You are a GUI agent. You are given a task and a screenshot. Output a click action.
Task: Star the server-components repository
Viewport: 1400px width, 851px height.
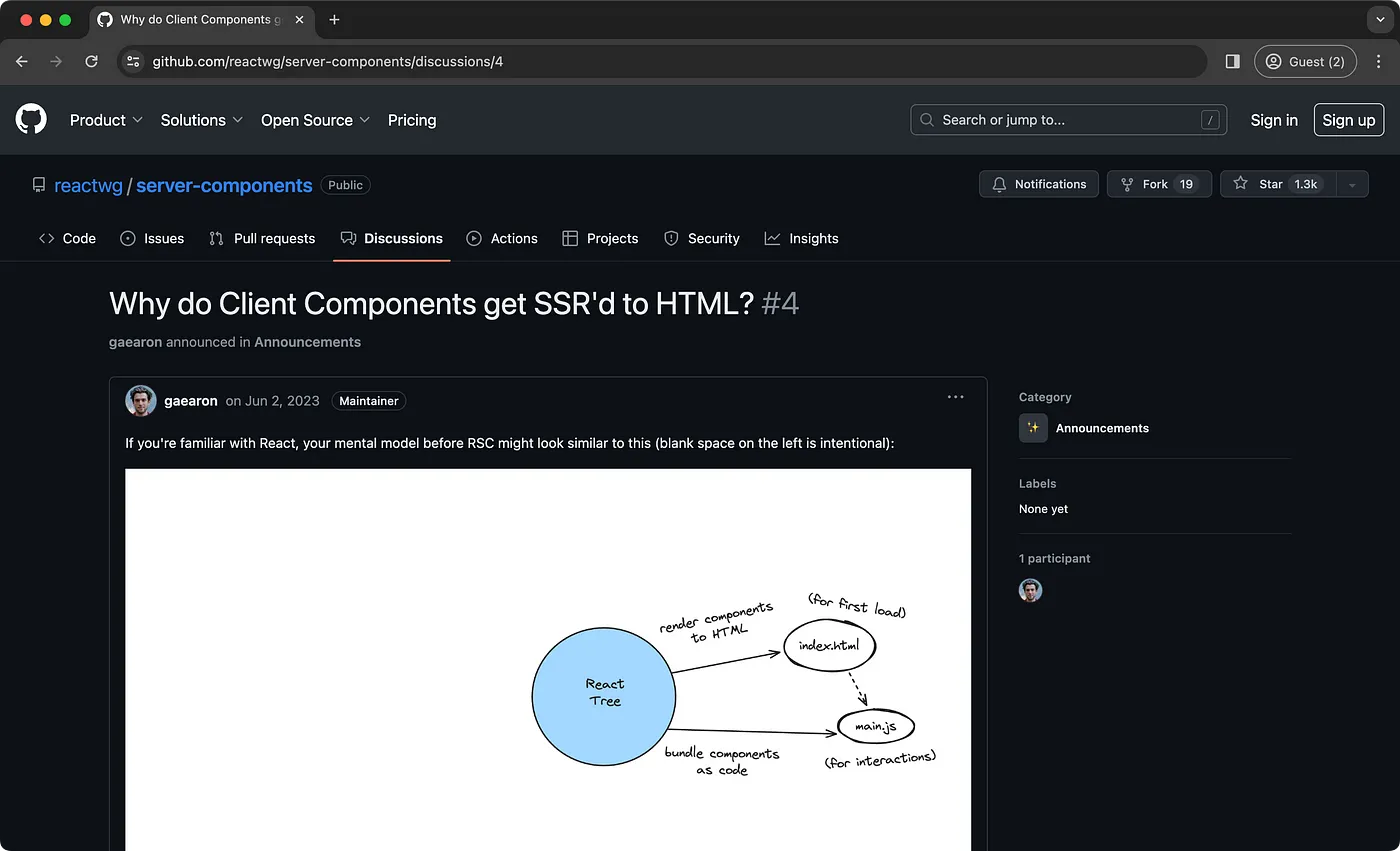point(1269,184)
